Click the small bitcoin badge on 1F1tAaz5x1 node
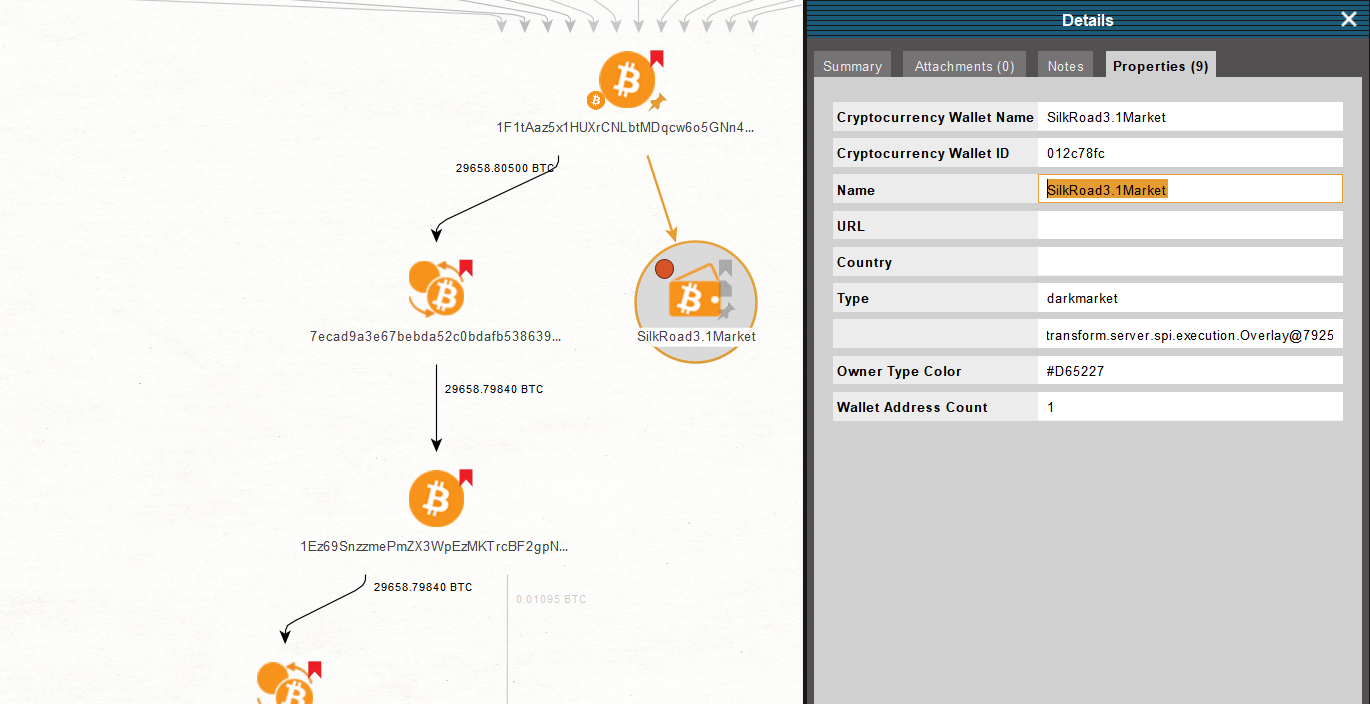Image resolution: width=1370 pixels, height=704 pixels. 595,99
